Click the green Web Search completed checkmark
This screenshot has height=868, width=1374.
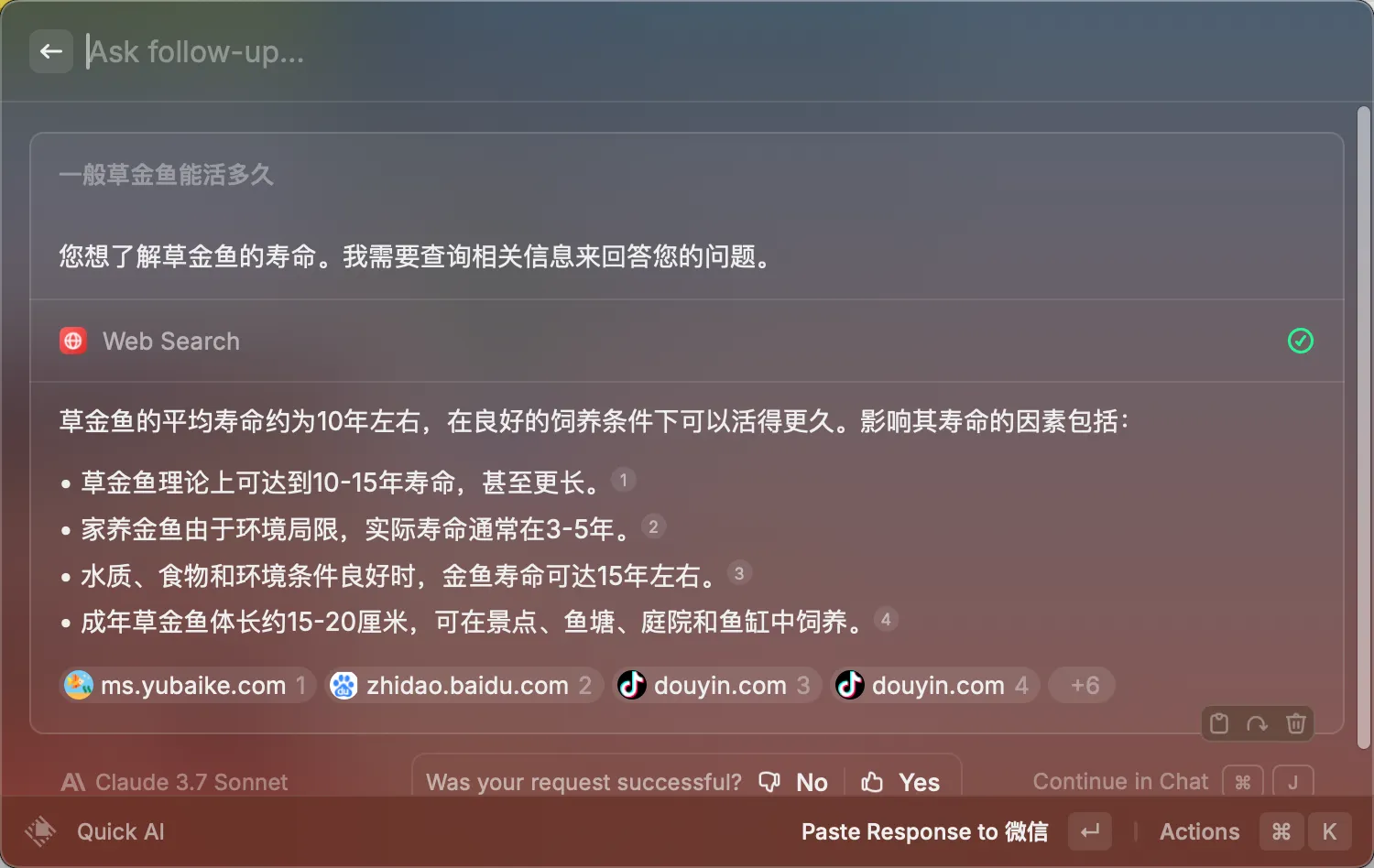coord(1300,341)
